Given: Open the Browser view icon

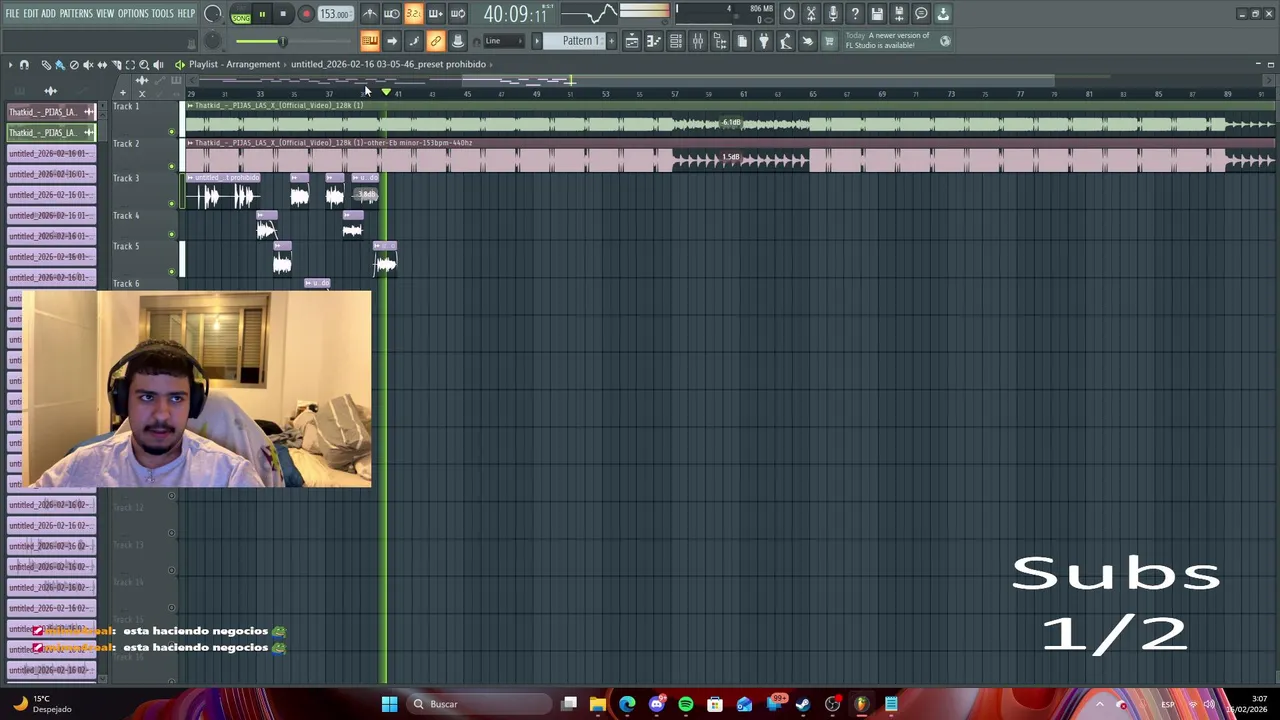Looking at the screenshot, I should (x=720, y=41).
